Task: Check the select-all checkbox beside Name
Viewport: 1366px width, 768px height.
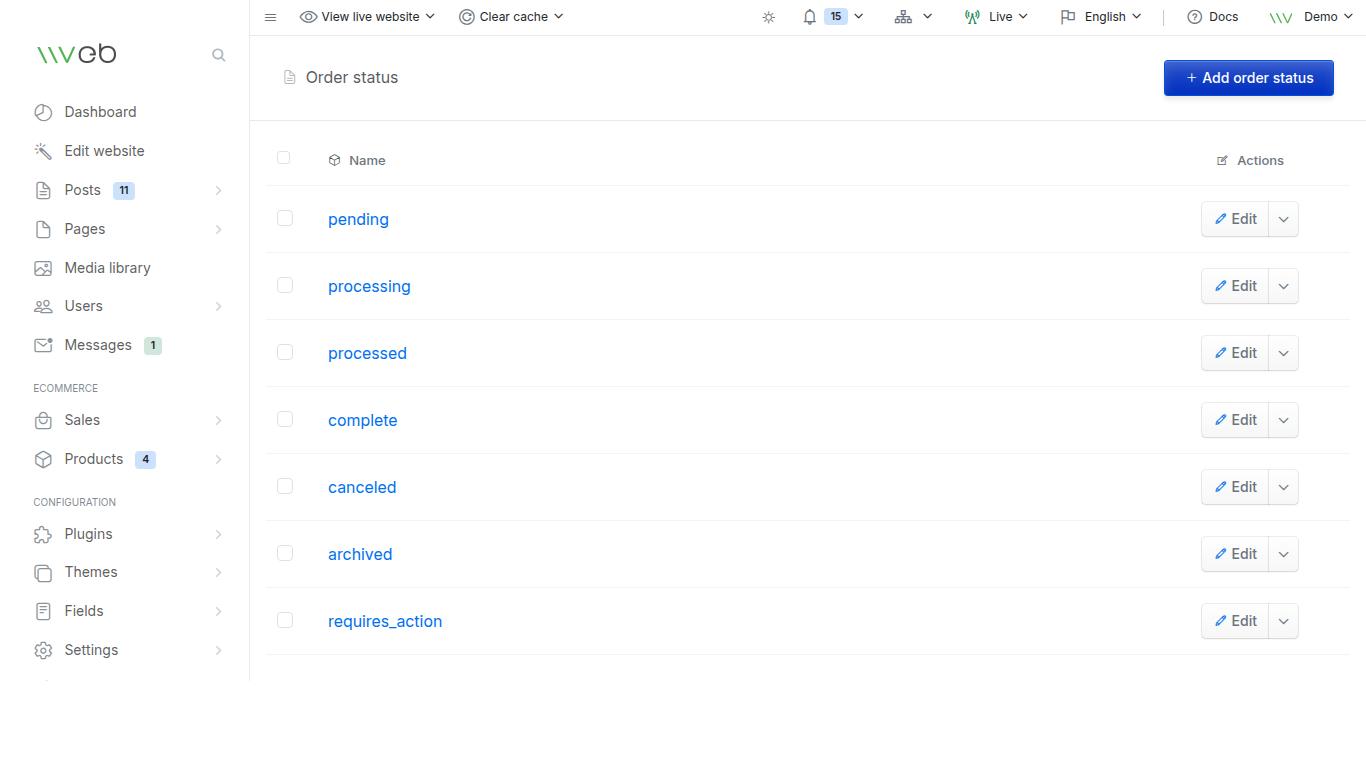Action: pos(284,158)
